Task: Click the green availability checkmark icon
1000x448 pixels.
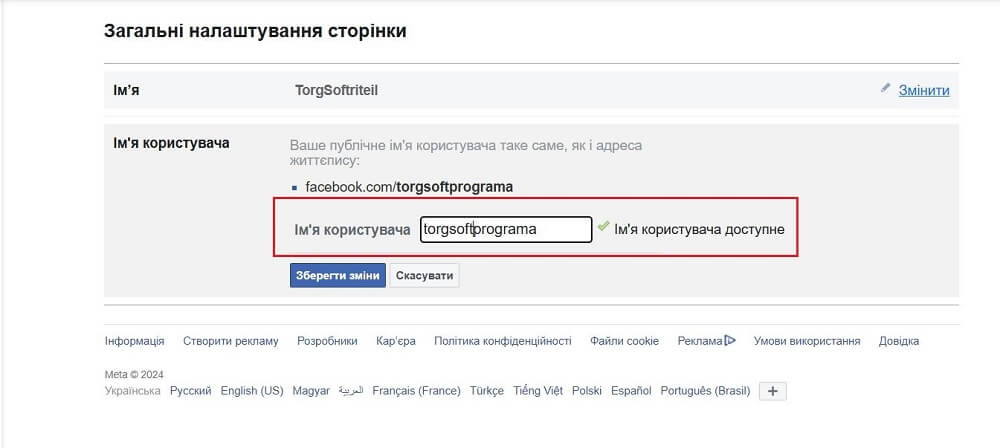Action: (603, 227)
